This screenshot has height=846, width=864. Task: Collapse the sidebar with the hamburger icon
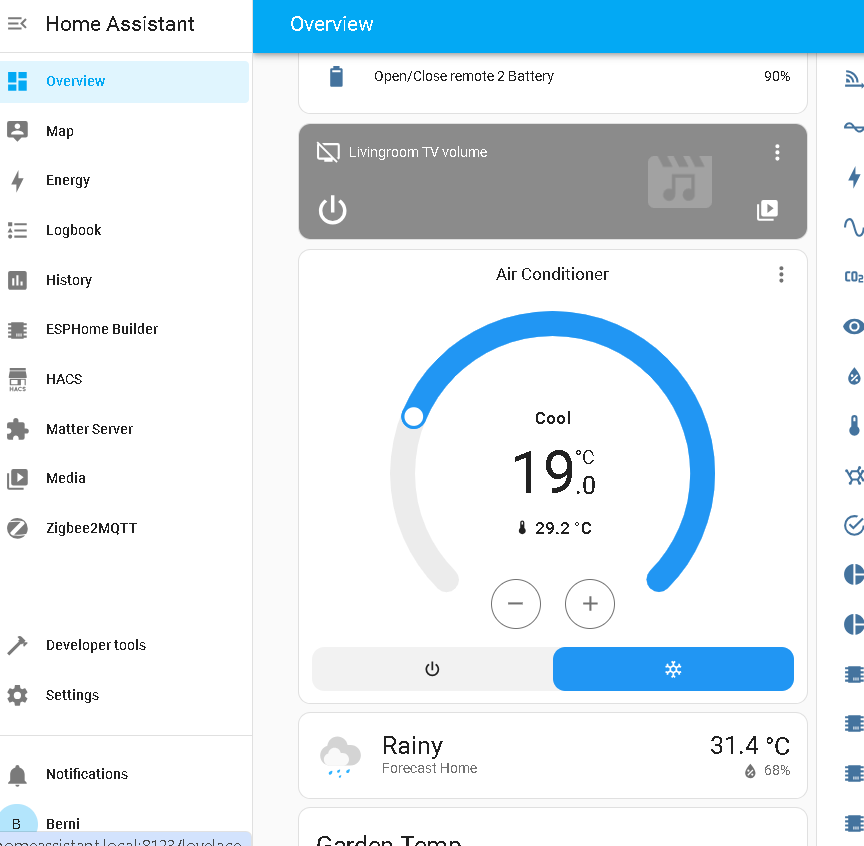17,24
